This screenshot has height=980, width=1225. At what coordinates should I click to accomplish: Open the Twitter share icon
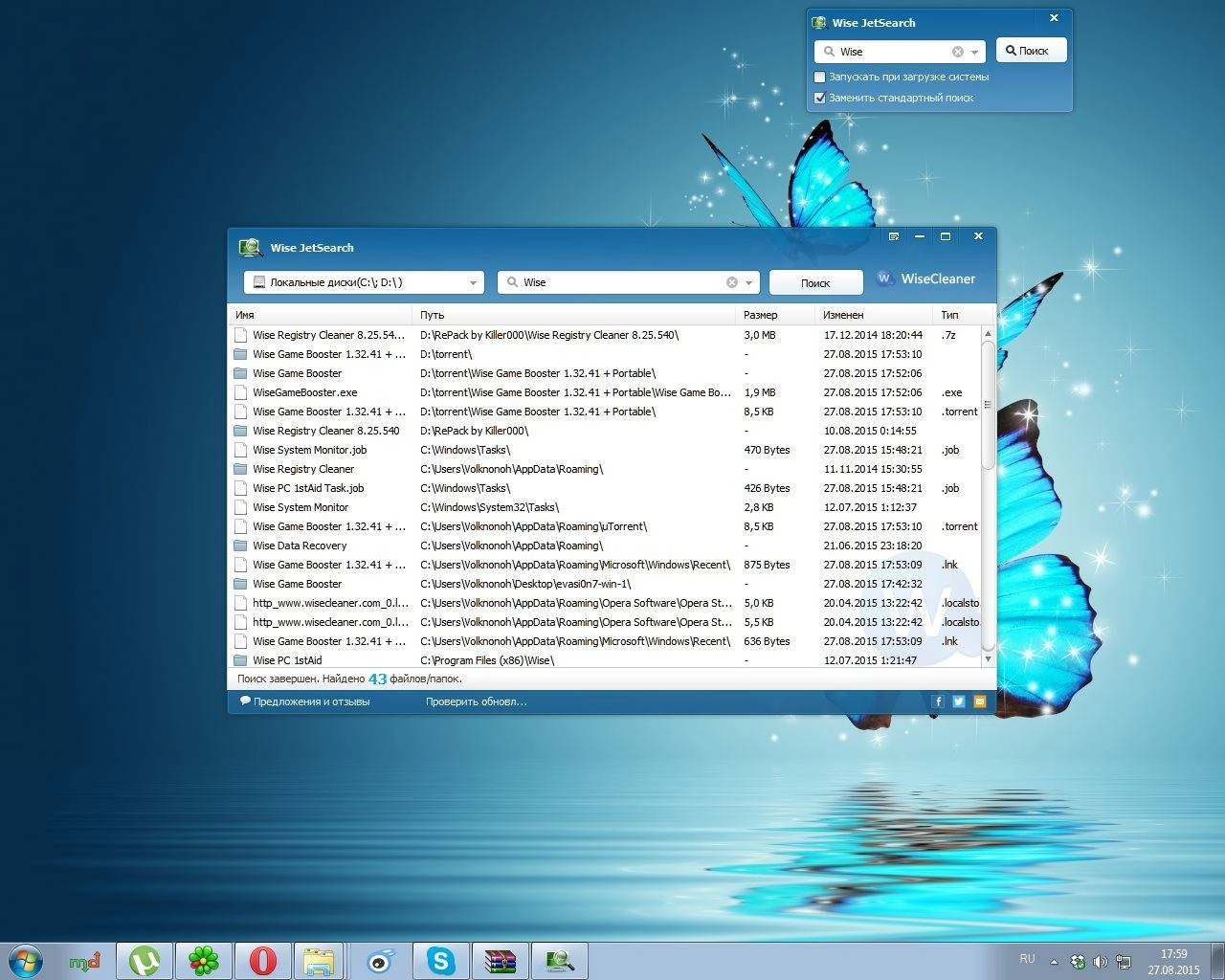(x=959, y=702)
